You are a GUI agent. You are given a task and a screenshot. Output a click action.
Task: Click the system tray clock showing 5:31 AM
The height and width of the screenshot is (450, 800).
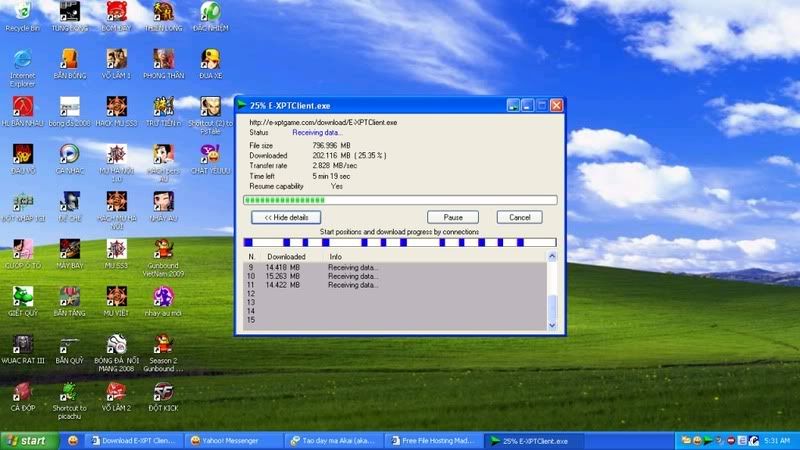click(777, 440)
